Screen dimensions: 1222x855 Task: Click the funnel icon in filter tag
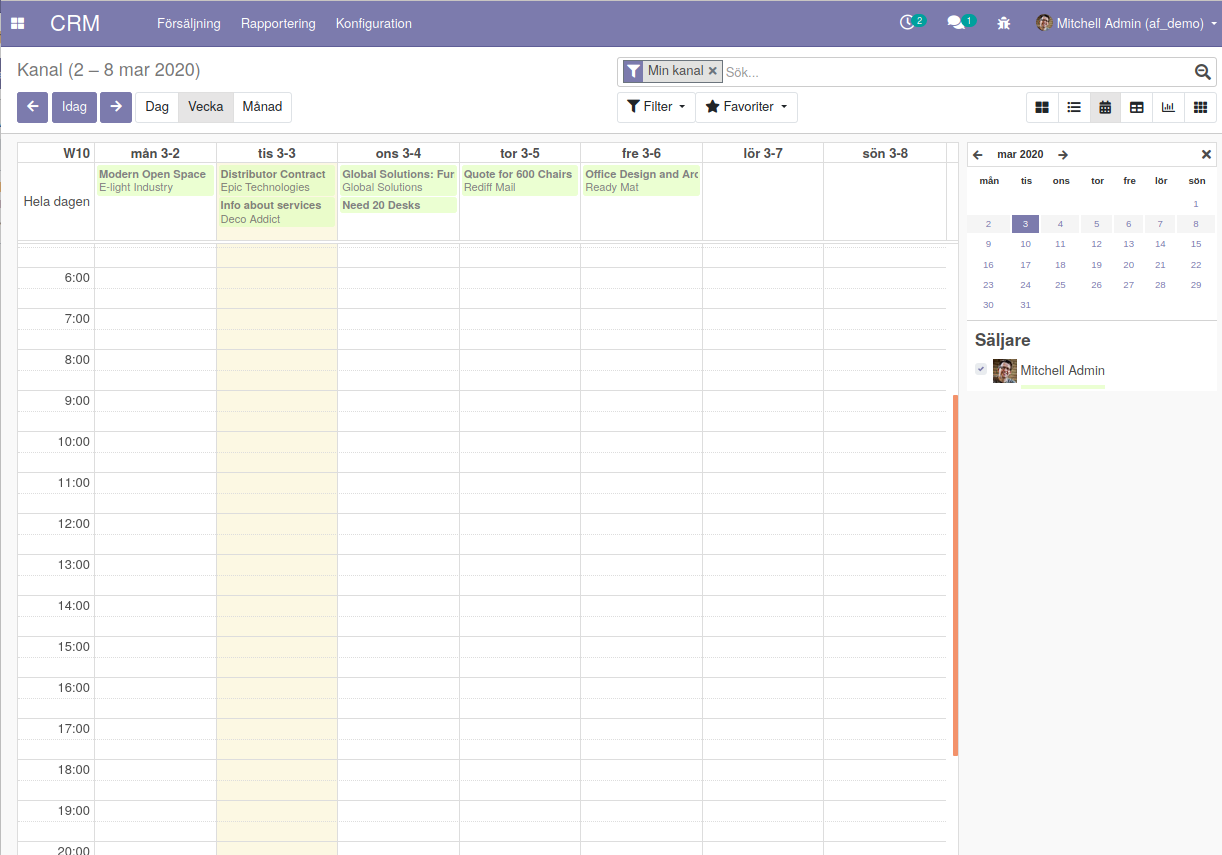click(633, 71)
